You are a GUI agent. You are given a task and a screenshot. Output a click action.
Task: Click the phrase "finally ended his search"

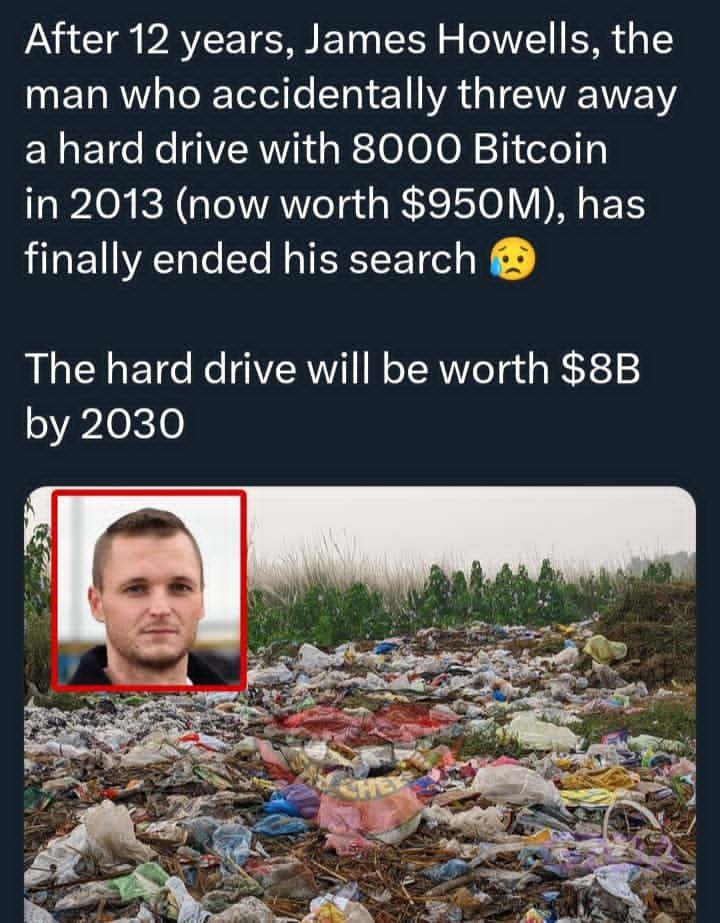pos(250,259)
